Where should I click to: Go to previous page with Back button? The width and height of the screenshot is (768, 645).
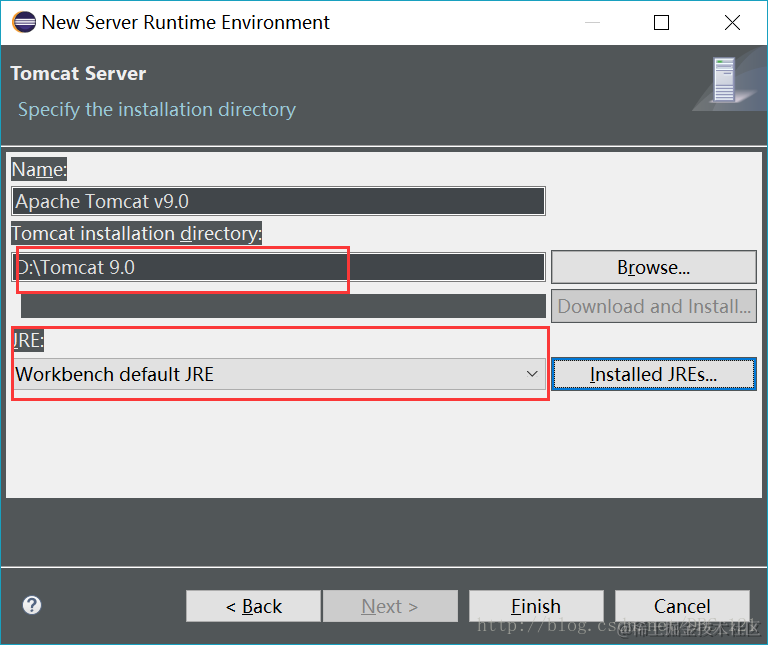tap(253, 606)
